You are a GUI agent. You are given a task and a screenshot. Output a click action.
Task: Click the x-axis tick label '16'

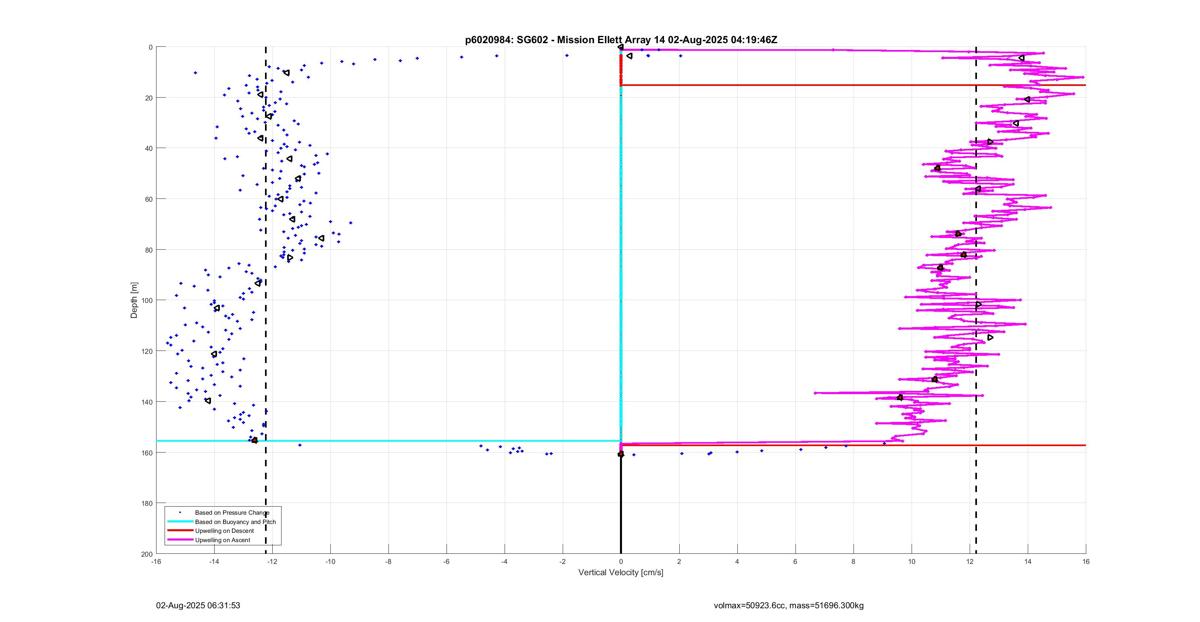[1085, 561]
